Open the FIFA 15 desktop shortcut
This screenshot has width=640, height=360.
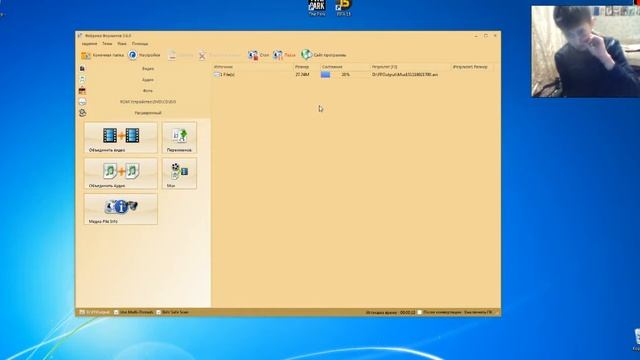(x=343, y=8)
